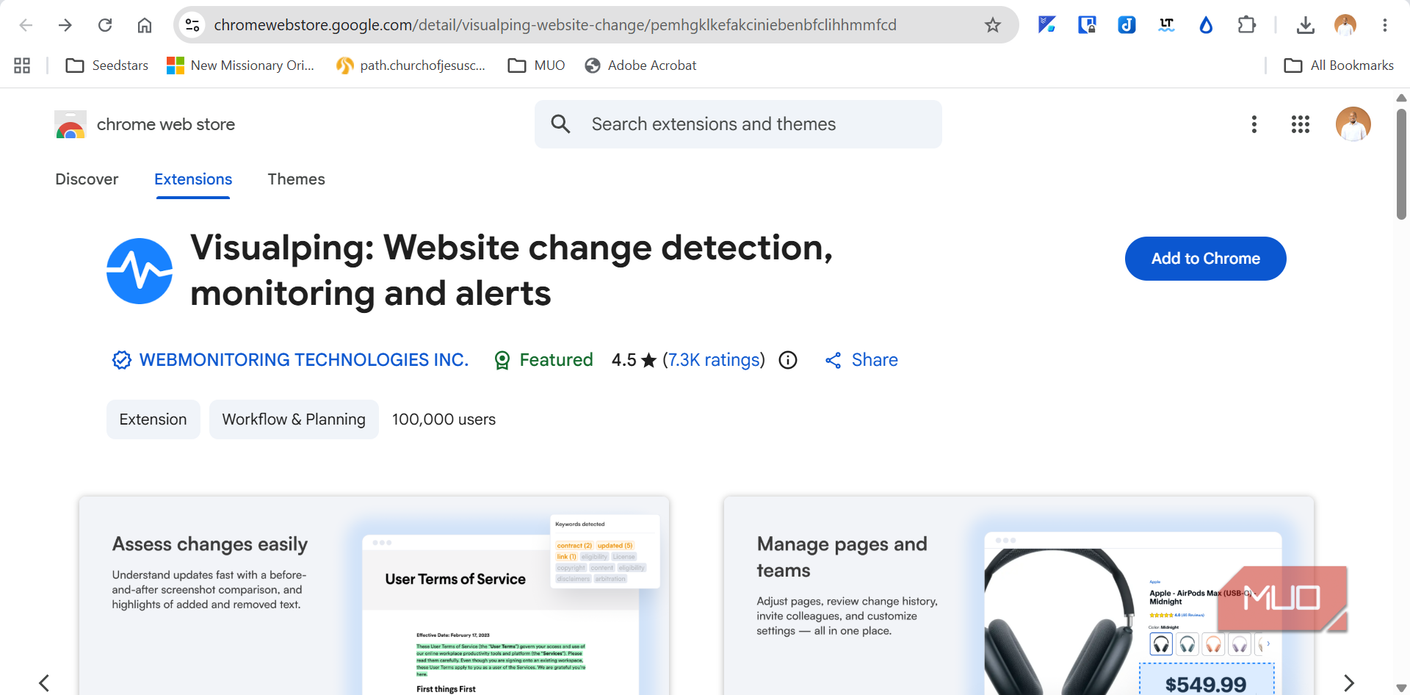Show previous screenshot with left chevron
Image resolution: width=1410 pixels, height=695 pixels.
coord(44,682)
